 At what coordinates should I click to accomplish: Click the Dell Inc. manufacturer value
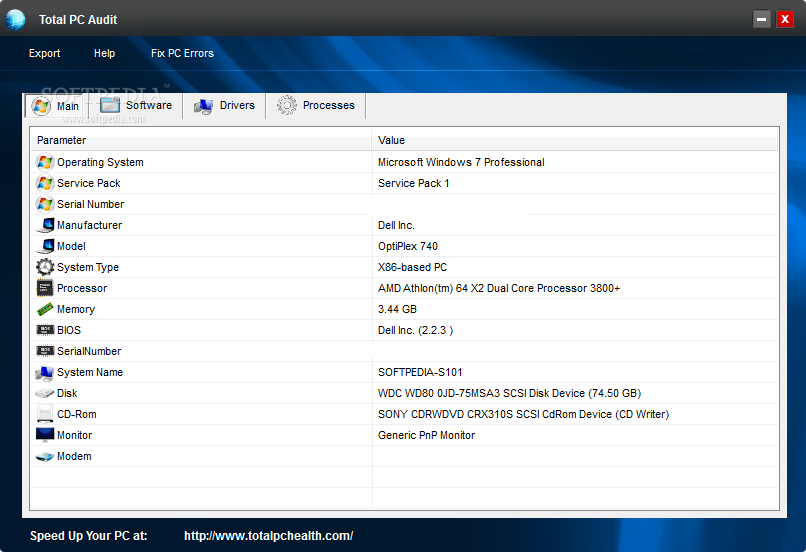pyautogui.click(x=396, y=225)
